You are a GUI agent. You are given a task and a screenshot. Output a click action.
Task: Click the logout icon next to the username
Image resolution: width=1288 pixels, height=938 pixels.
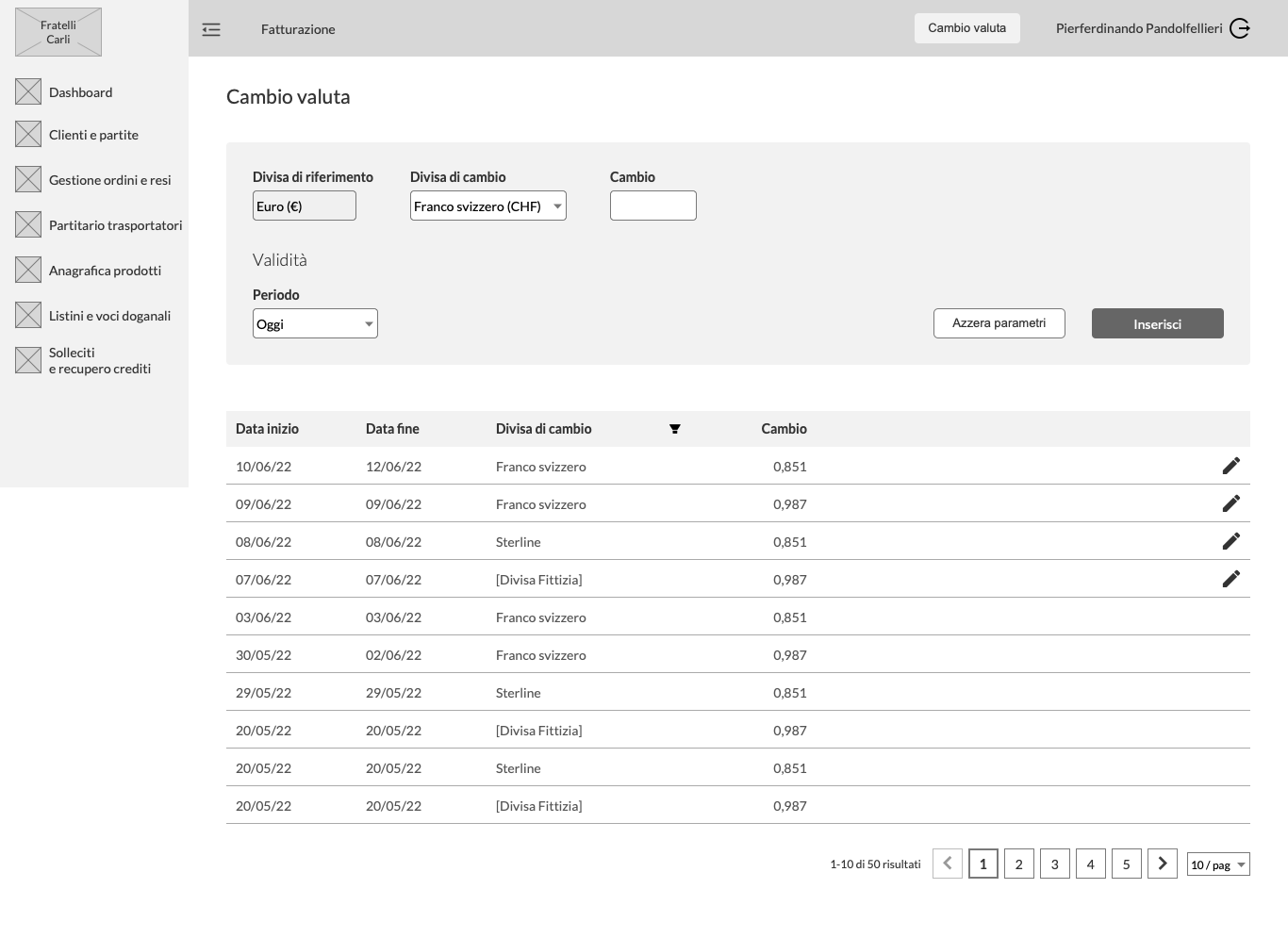tap(1240, 28)
